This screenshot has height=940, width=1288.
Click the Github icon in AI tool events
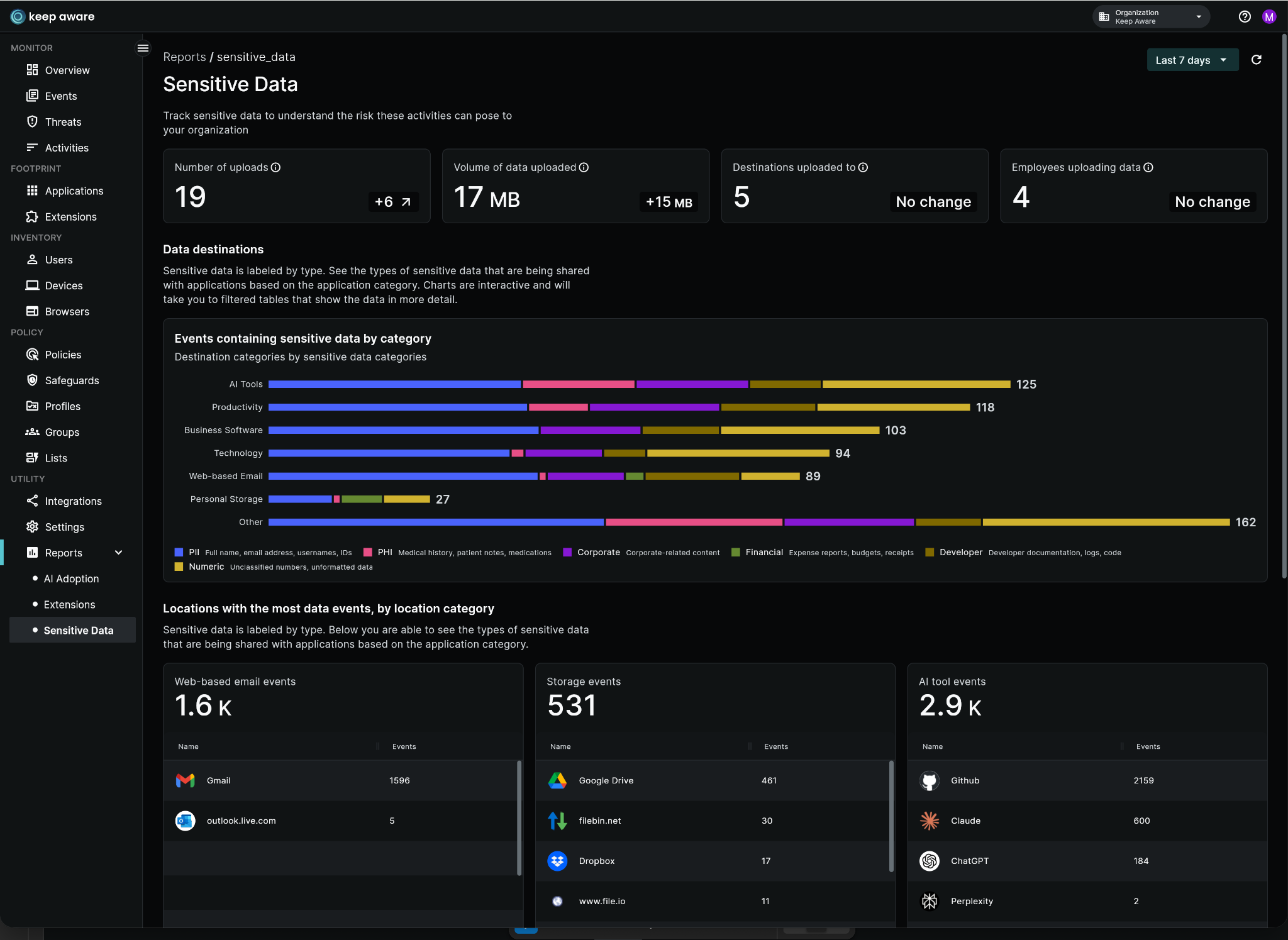point(929,780)
